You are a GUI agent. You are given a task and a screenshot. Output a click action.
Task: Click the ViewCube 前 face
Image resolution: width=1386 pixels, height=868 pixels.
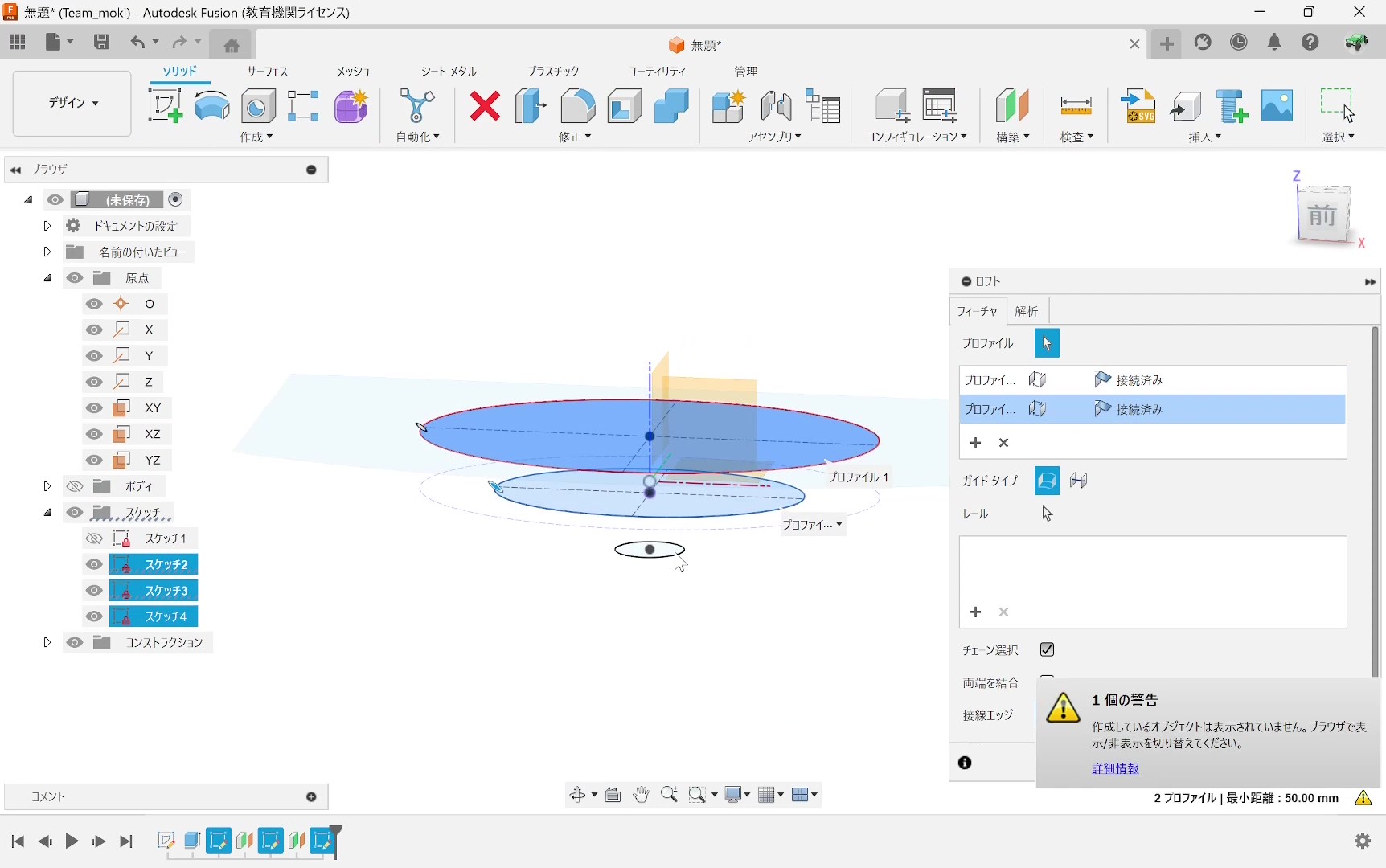point(1322,215)
